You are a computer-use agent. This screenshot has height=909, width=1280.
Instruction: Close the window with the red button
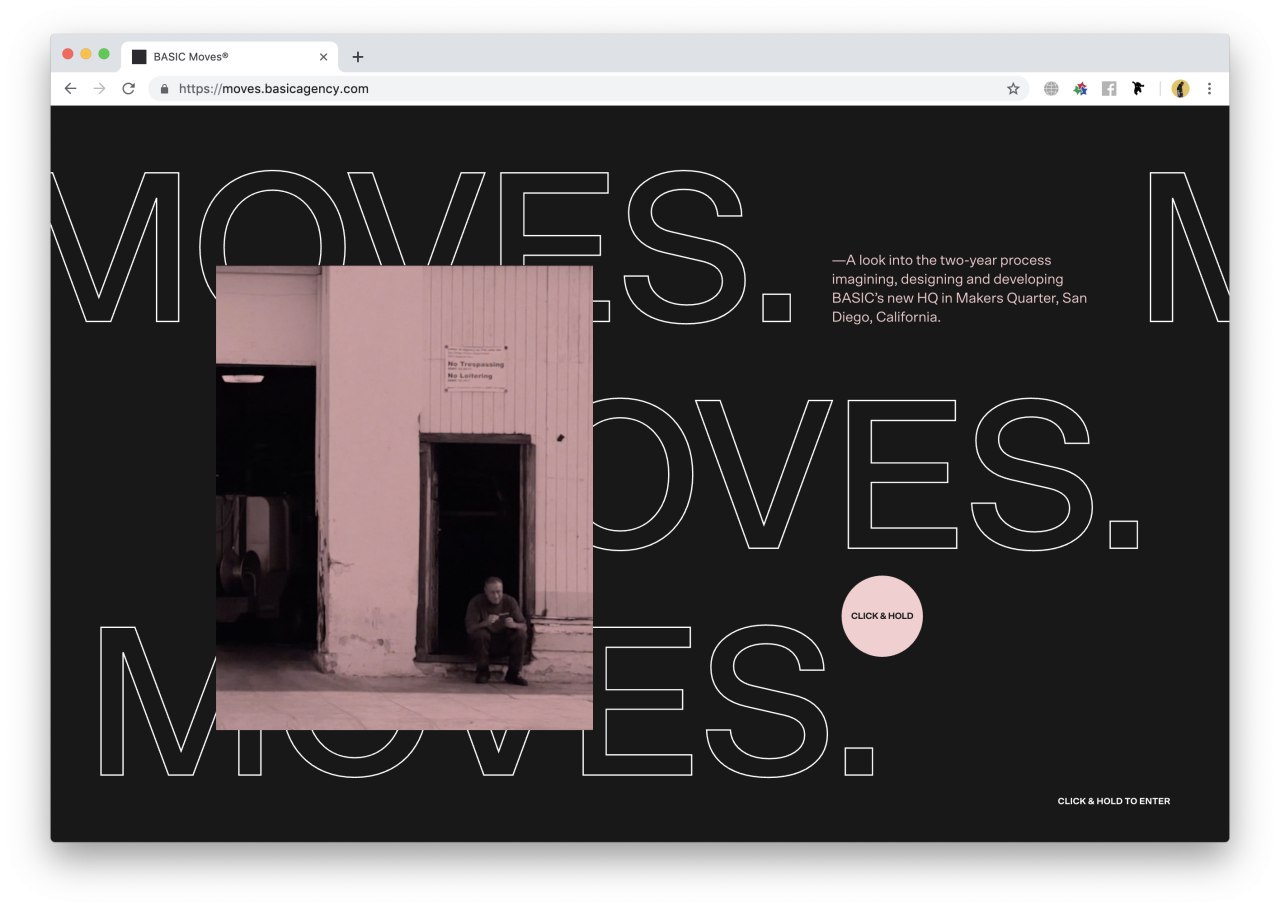68,54
